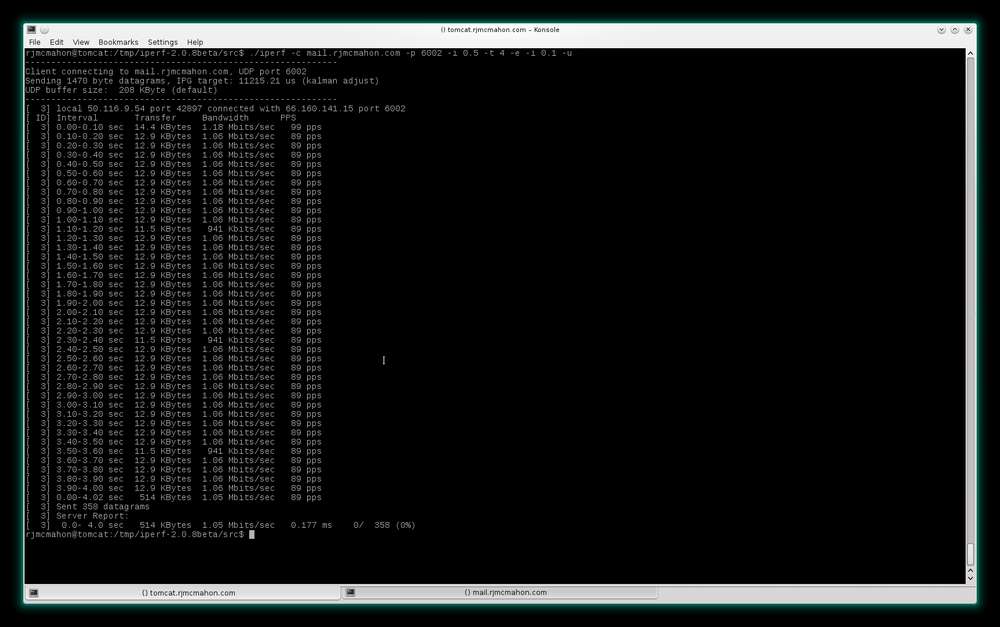
Task: Open the Help menu
Action: 195,42
